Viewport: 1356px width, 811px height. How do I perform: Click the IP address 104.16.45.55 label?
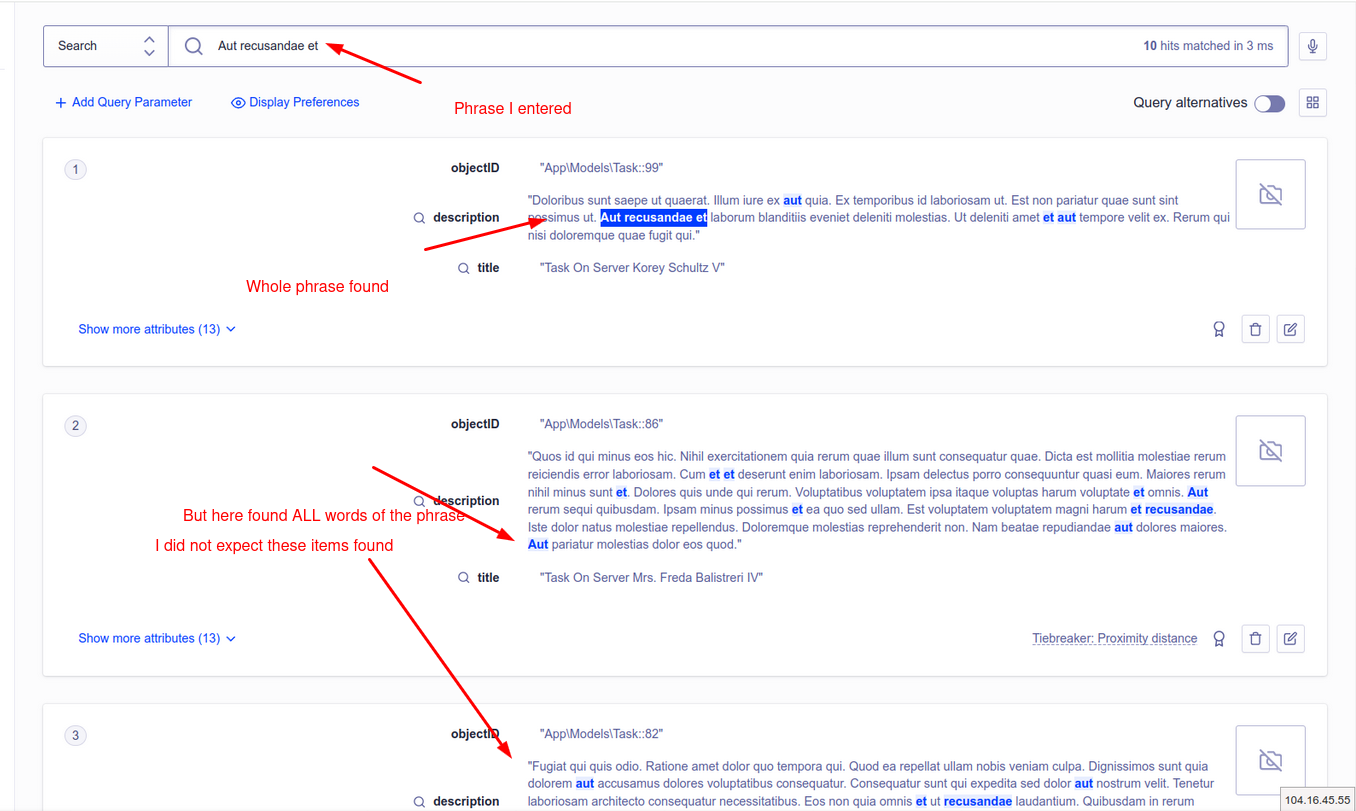point(1317,800)
